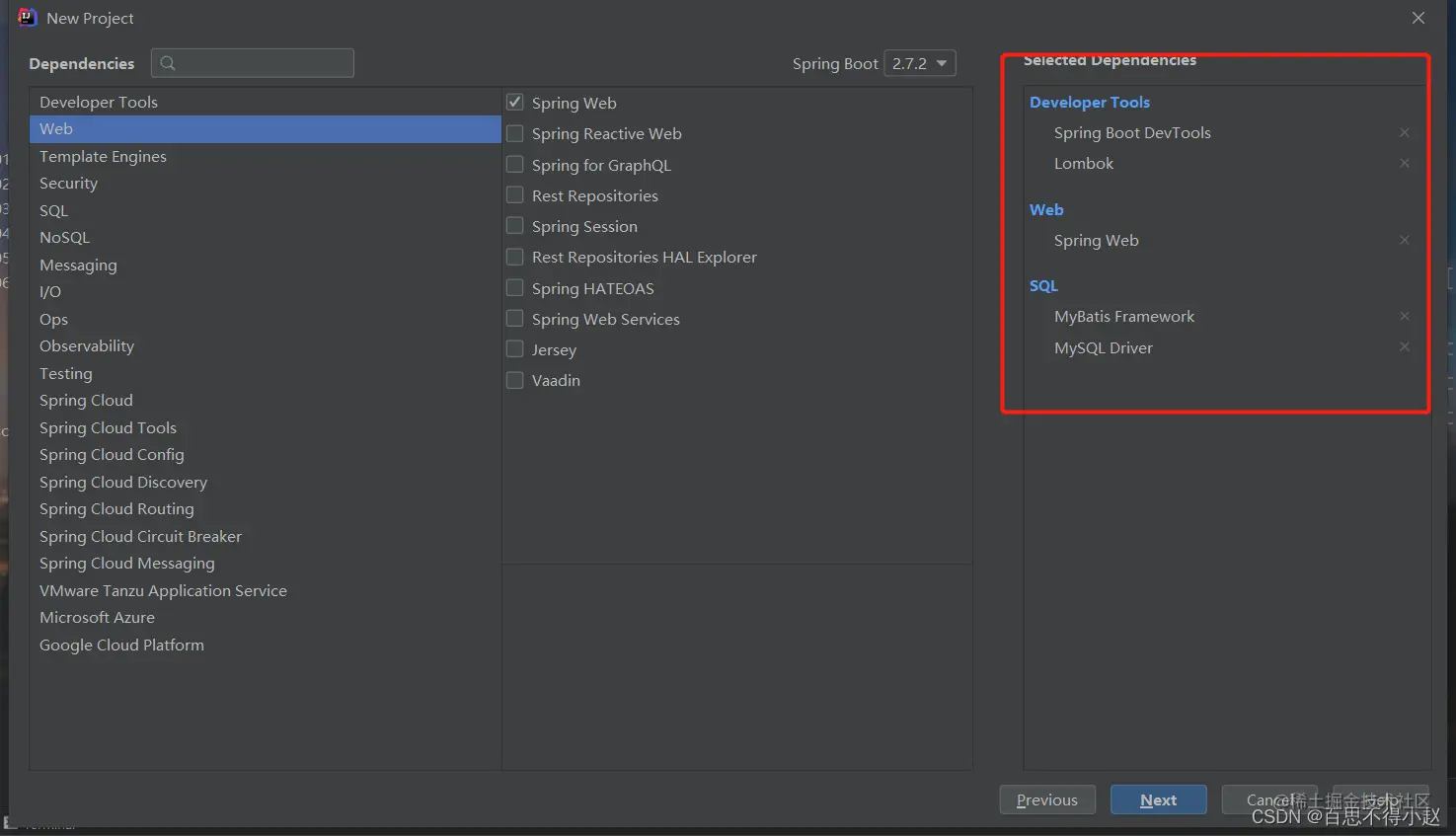
Task: Remove MyBatis Framework via its X icon
Action: point(1404,316)
